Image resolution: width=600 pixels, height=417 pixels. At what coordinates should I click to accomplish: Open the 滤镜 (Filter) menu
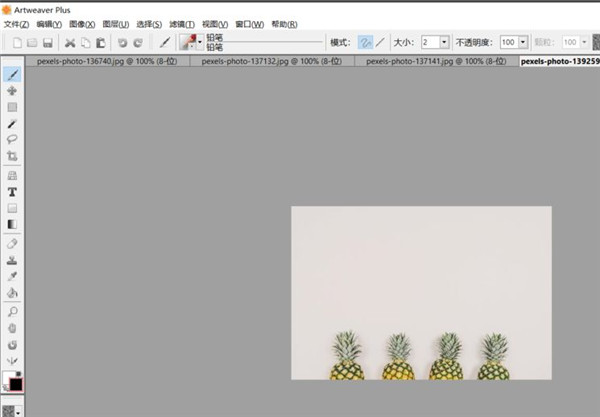[181, 23]
